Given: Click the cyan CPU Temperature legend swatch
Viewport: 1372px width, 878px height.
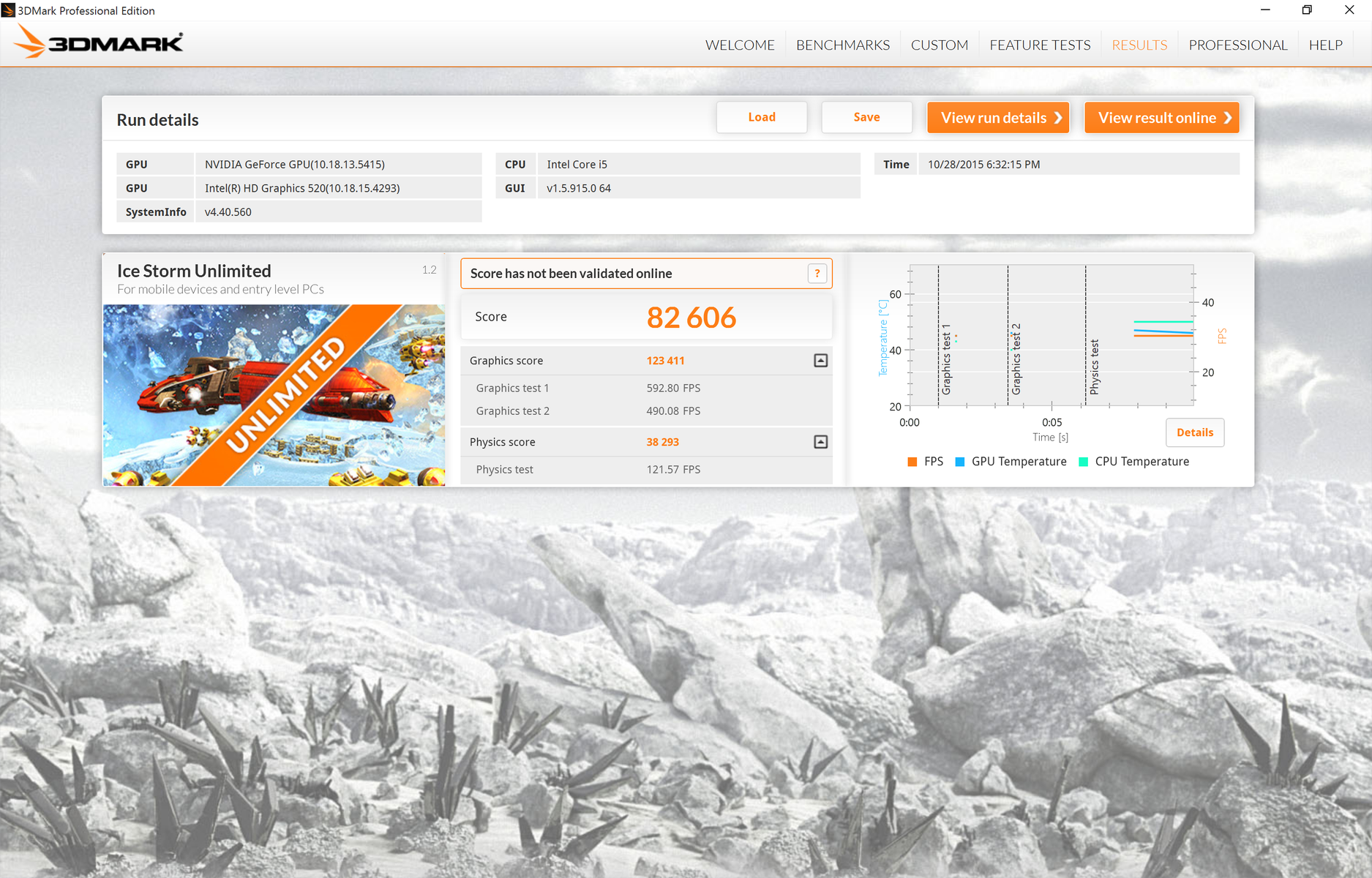Looking at the screenshot, I should tap(1084, 462).
